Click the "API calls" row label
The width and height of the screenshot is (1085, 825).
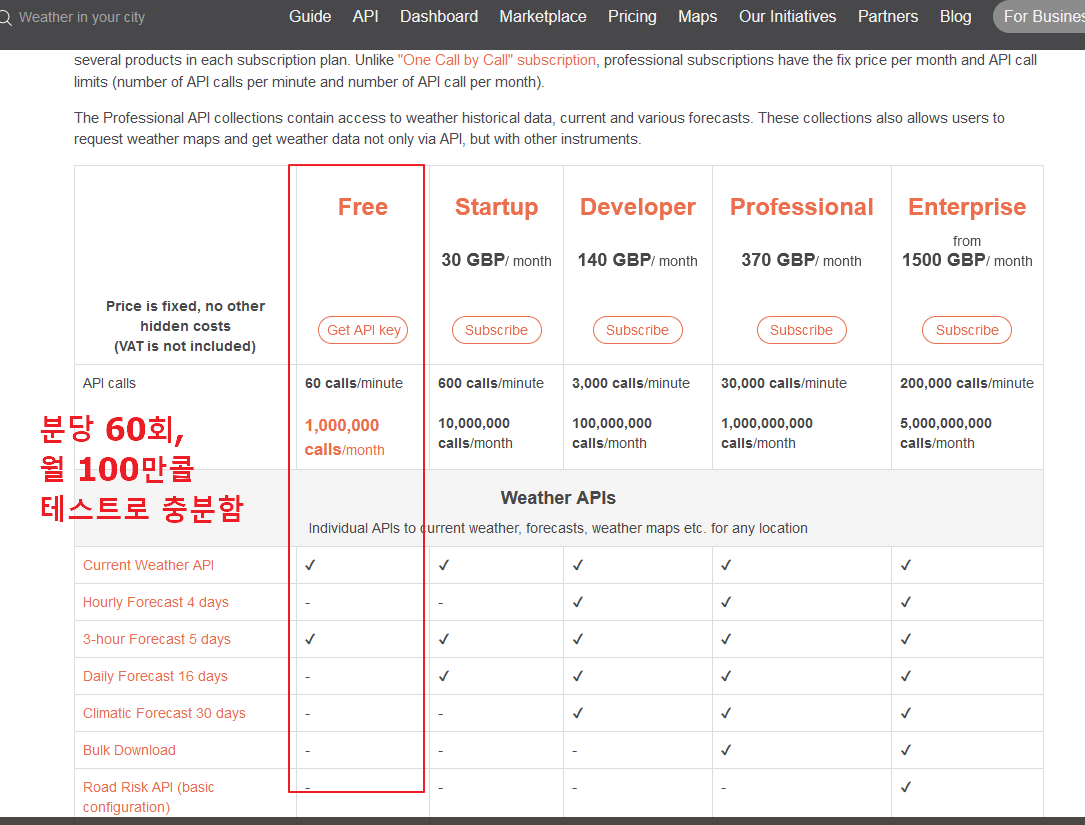coord(109,383)
